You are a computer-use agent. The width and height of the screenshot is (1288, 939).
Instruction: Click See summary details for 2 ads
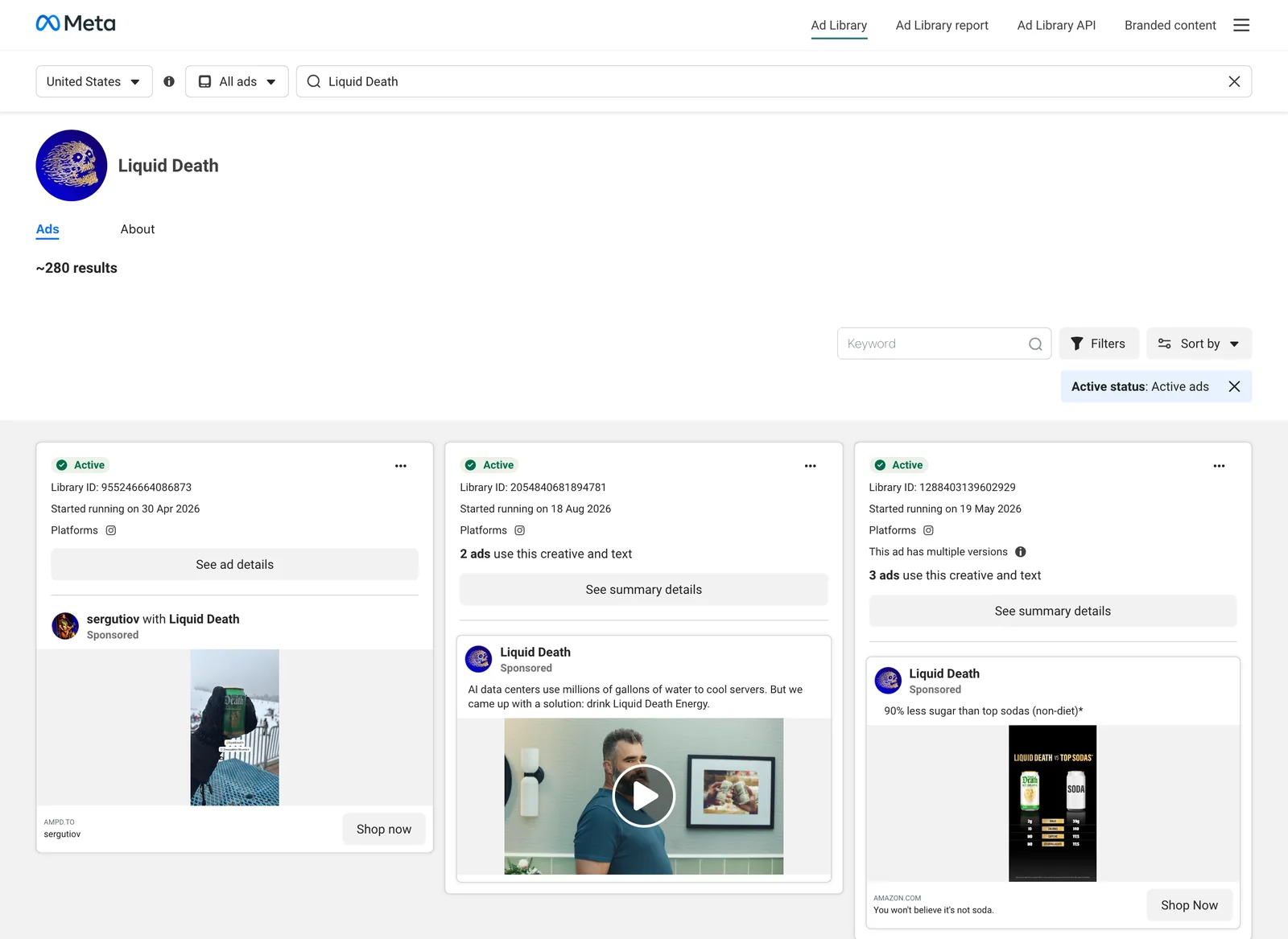[644, 590]
